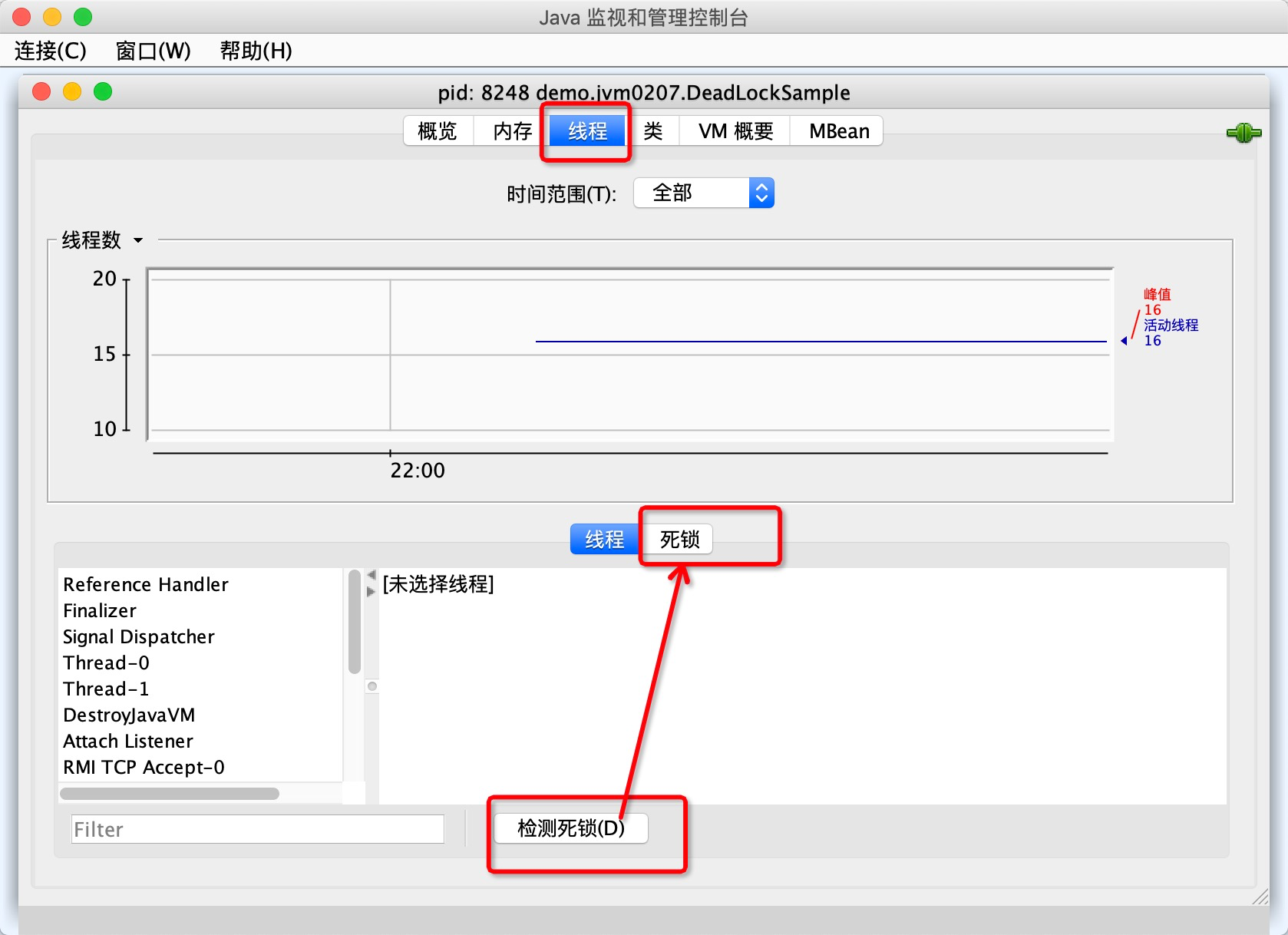Select the Signal Dispatcher thread
This screenshot has width=1288, height=935.
138,636
